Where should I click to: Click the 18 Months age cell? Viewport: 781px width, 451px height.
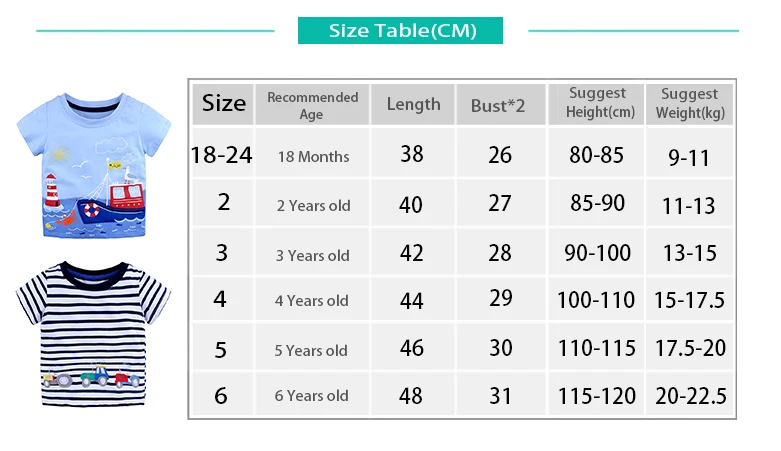[312, 152]
